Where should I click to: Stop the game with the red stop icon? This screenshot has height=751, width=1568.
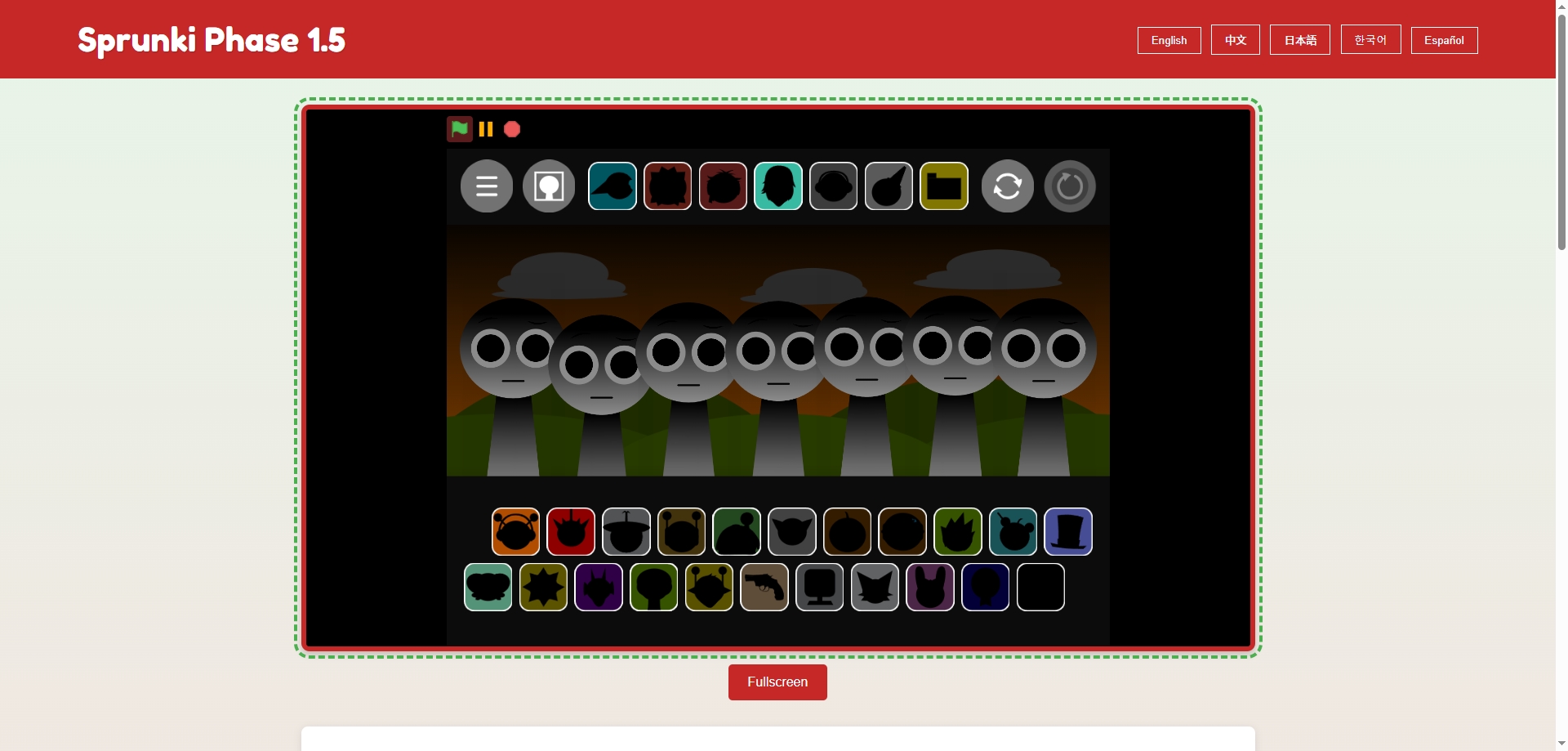point(512,129)
